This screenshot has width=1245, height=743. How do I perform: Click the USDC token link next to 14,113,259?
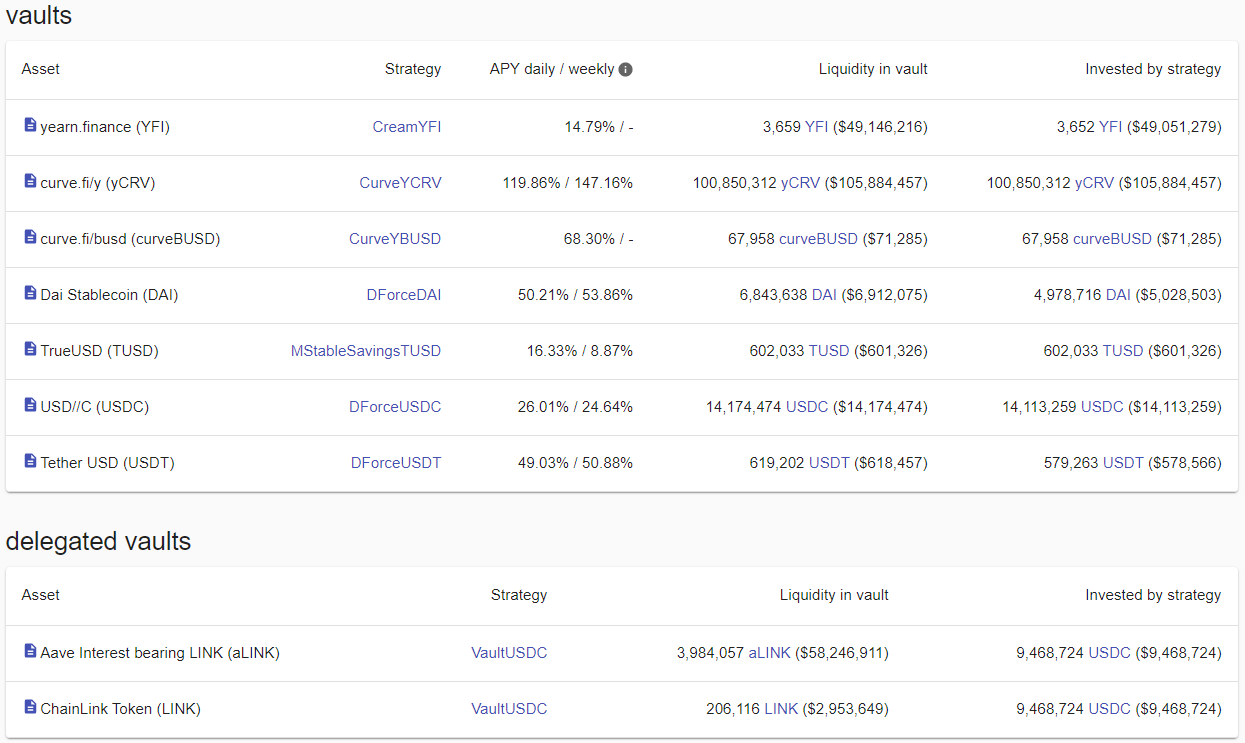(x=1102, y=407)
